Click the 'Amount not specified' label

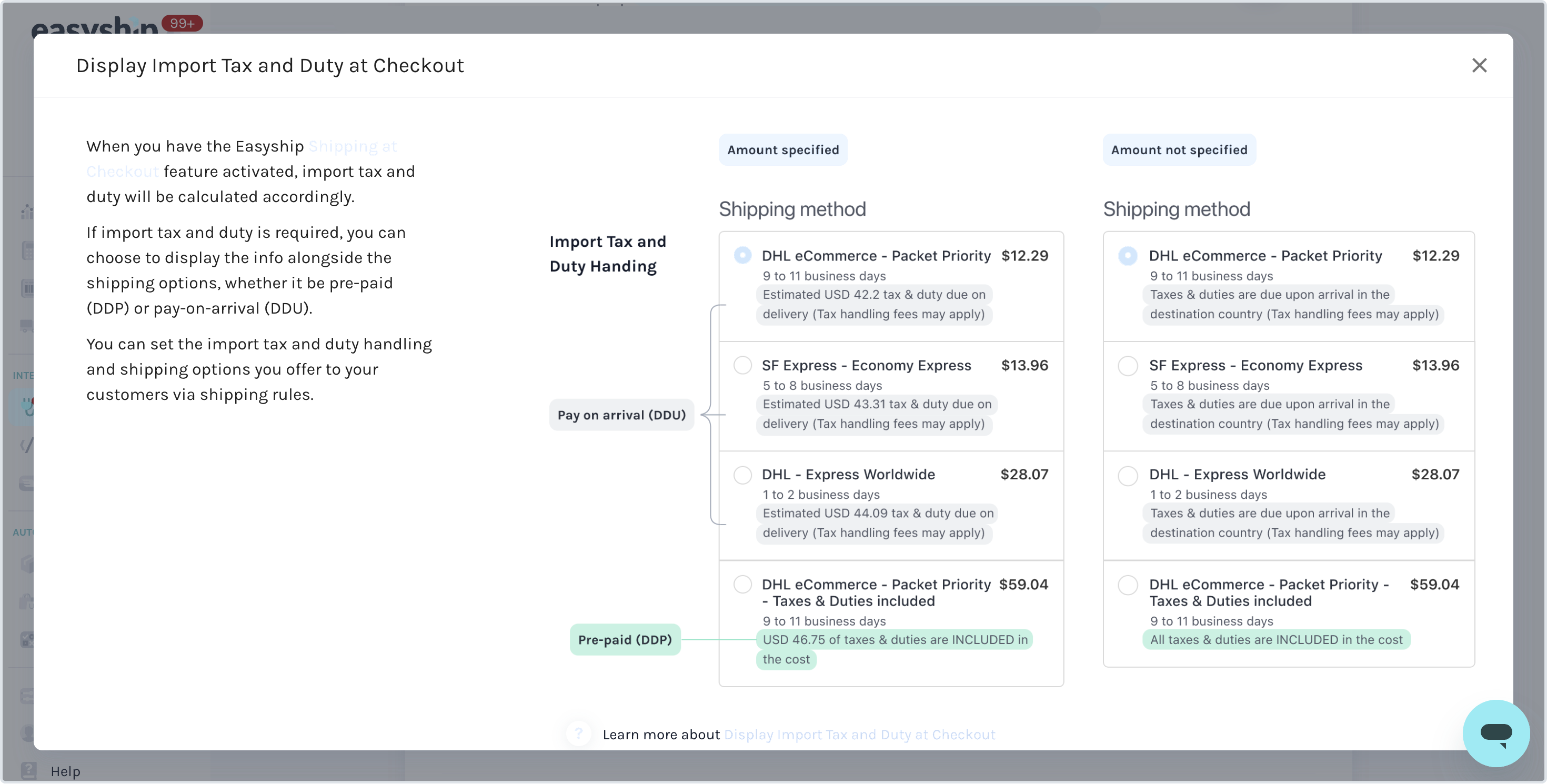click(x=1179, y=149)
